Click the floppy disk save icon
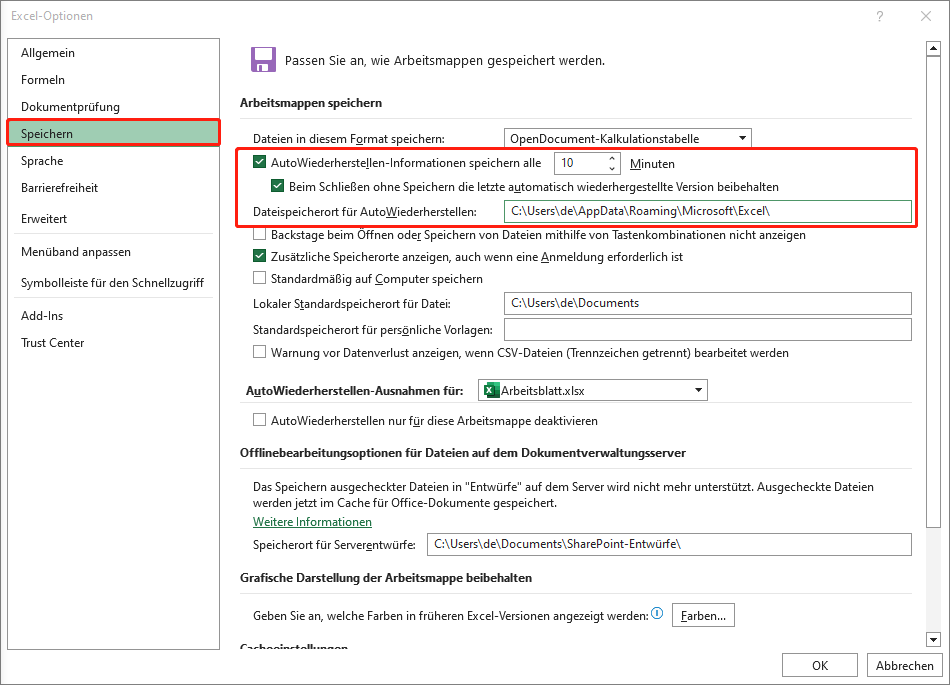This screenshot has width=950, height=685. pos(262,60)
